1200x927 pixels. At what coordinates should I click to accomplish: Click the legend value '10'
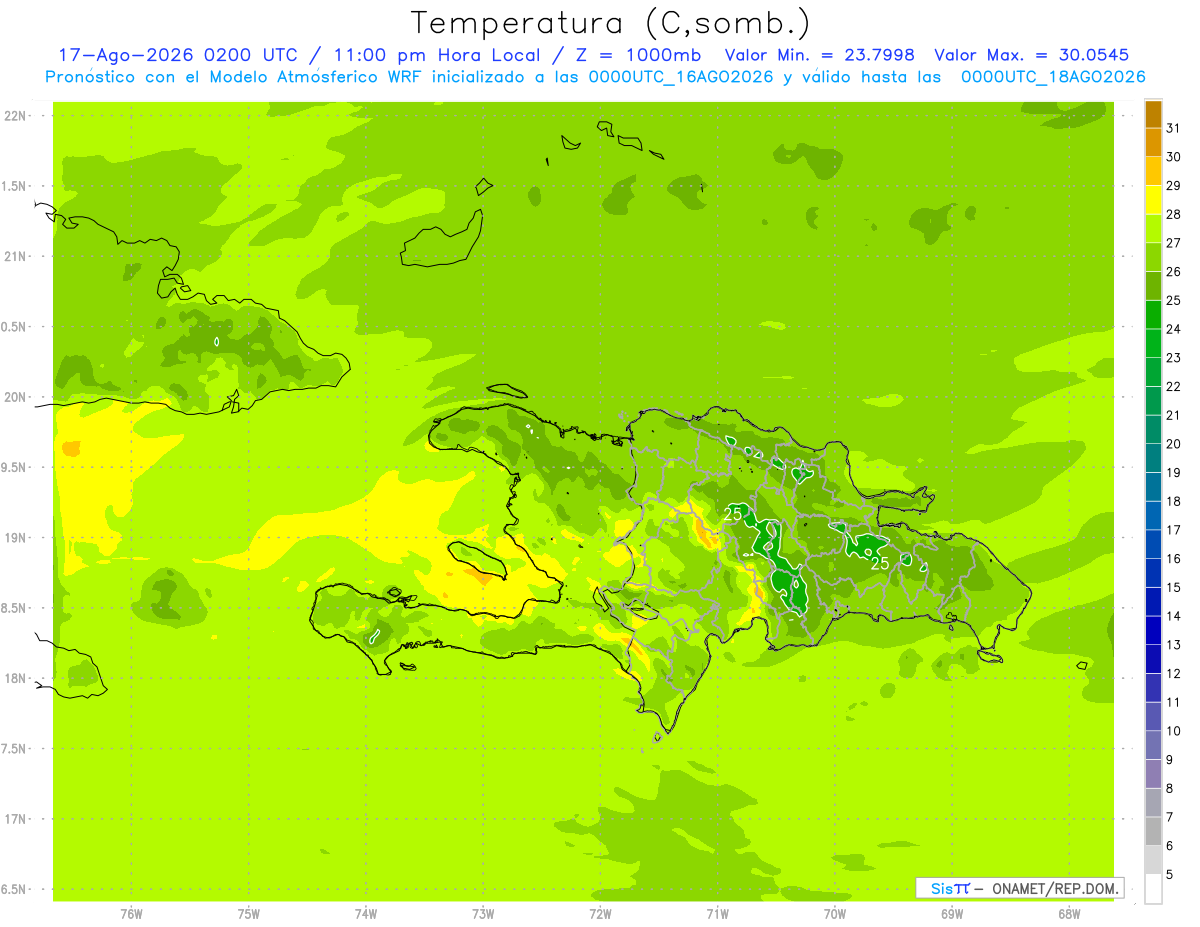point(1174,731)
